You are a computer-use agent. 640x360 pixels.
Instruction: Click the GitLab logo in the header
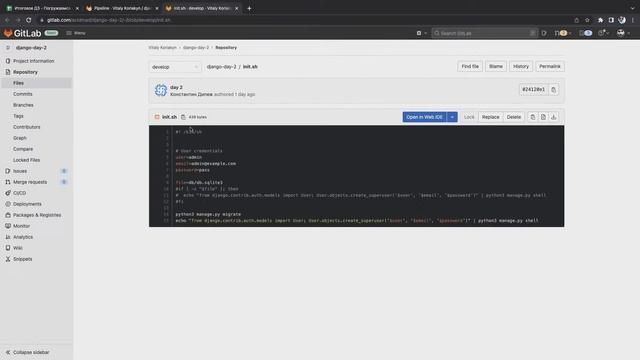point(22,33)
